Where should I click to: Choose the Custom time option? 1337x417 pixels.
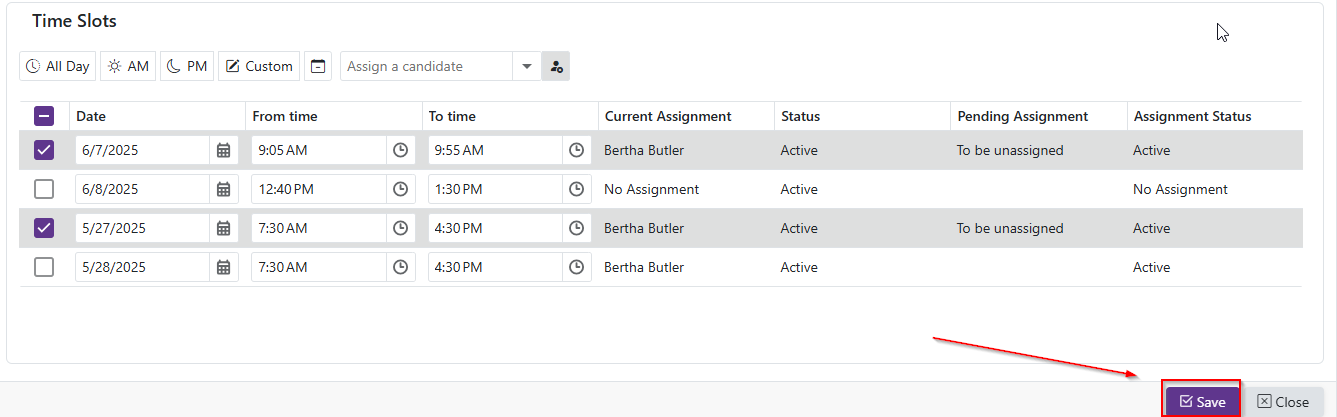pyautogui.click(x=259, y=66)
